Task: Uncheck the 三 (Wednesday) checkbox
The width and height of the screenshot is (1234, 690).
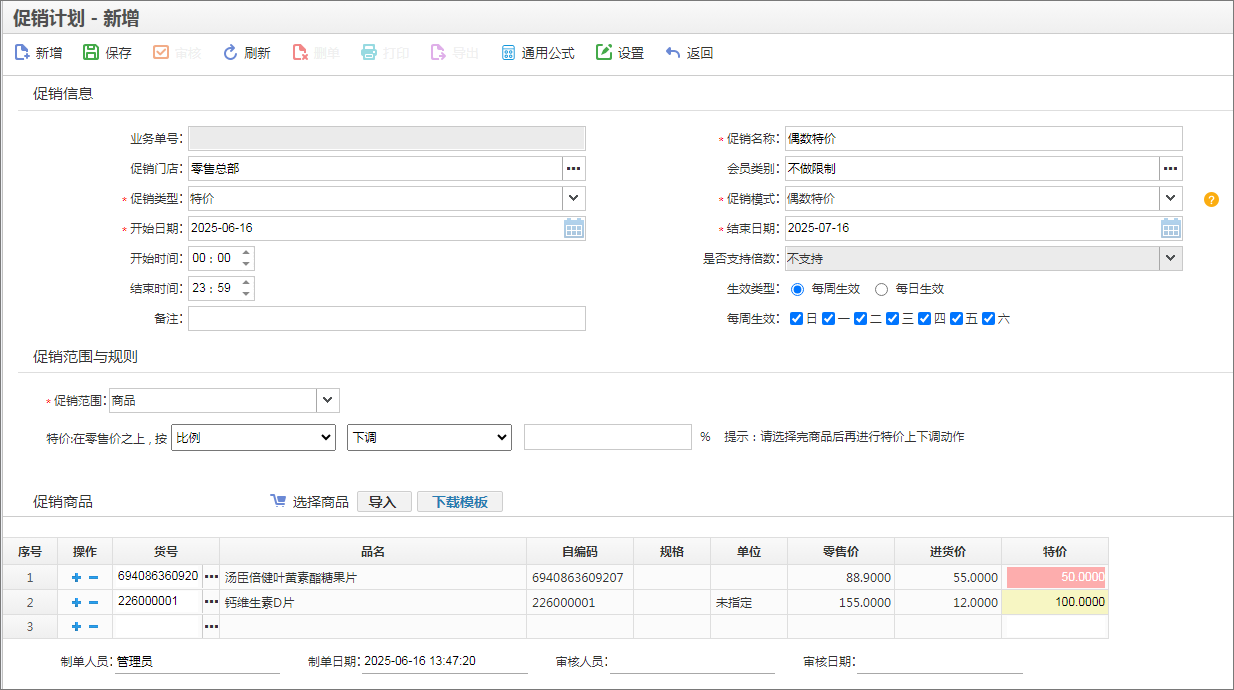Action: pos(892,319)
